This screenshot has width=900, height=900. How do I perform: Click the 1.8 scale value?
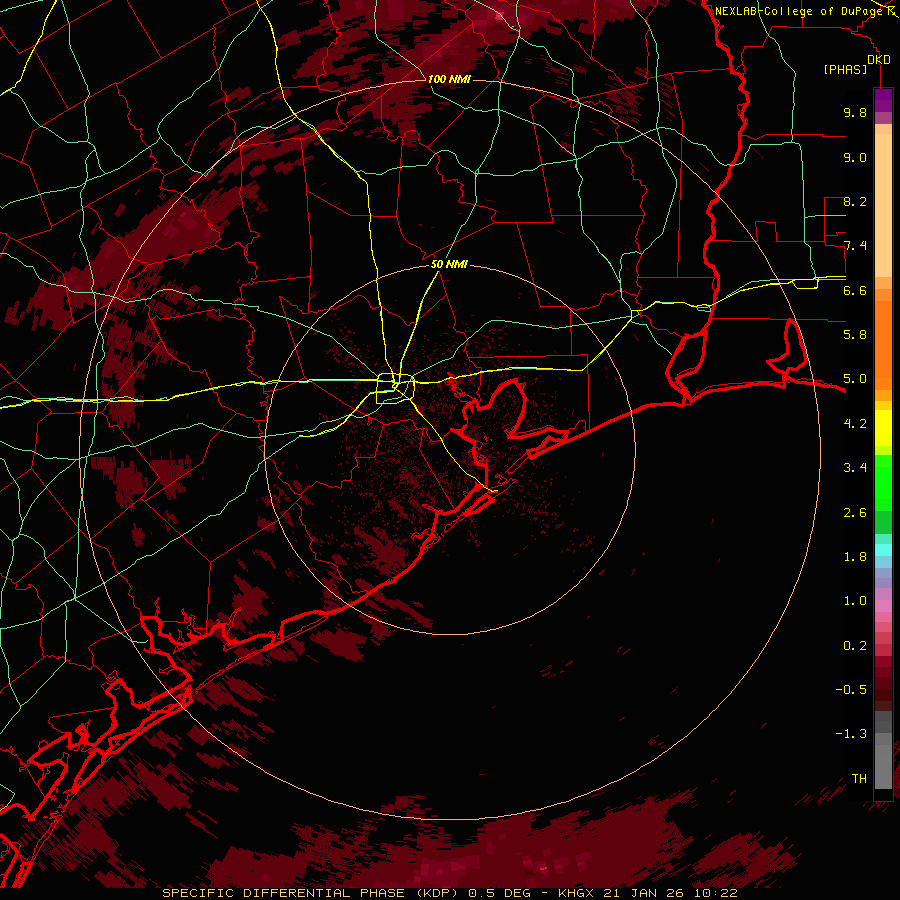(855, 557)
